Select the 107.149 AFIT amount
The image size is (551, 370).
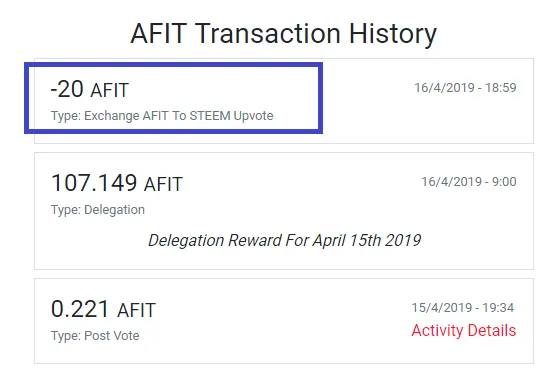click(117, 183)
